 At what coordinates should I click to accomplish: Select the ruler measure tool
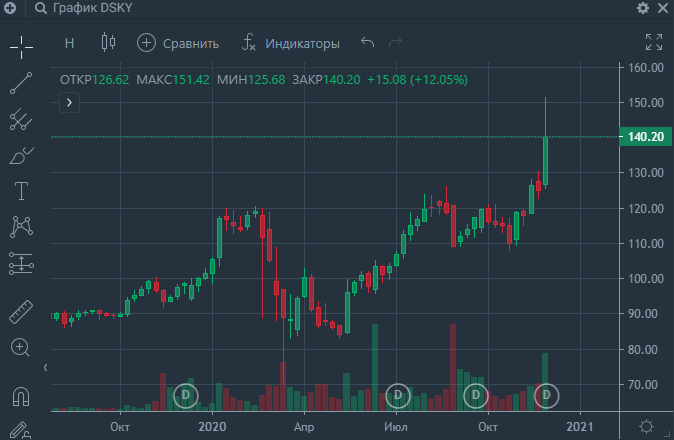[21, 312]
